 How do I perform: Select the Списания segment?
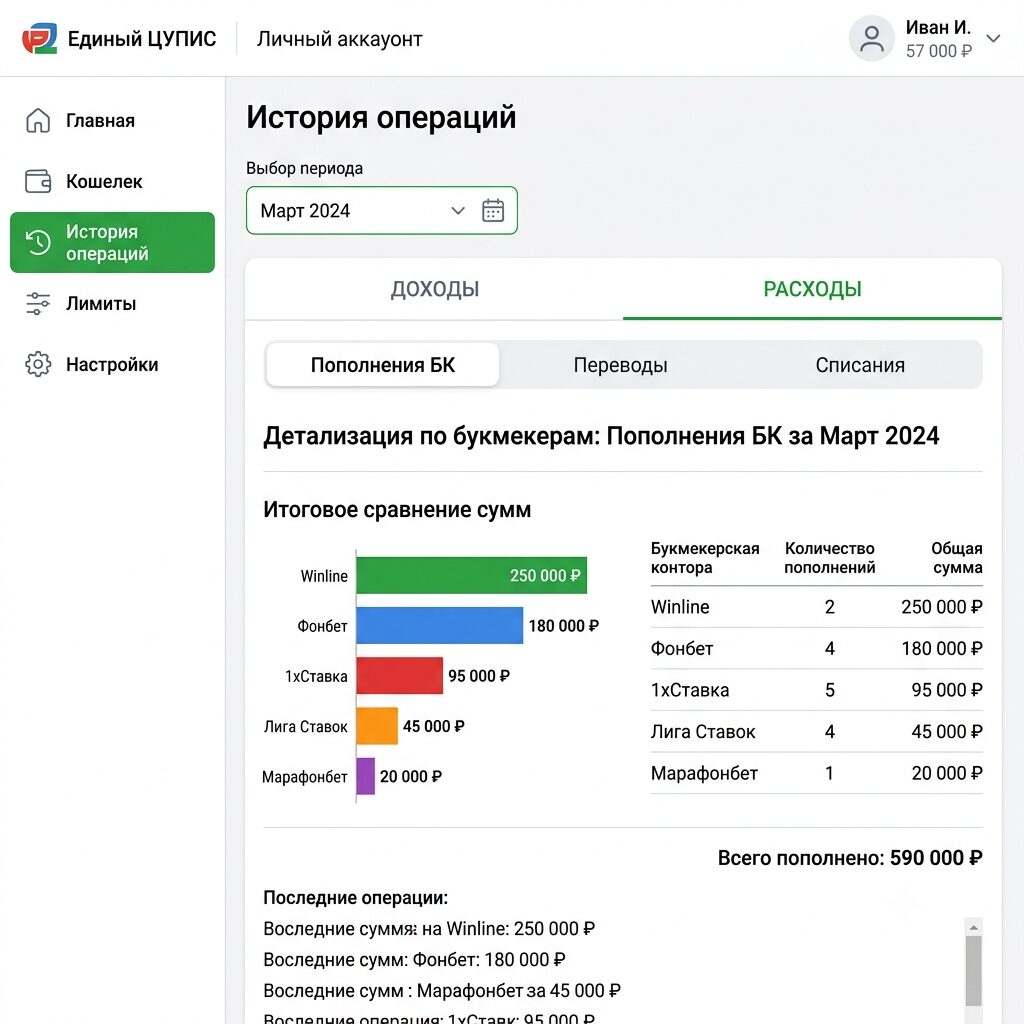point(860,364)
